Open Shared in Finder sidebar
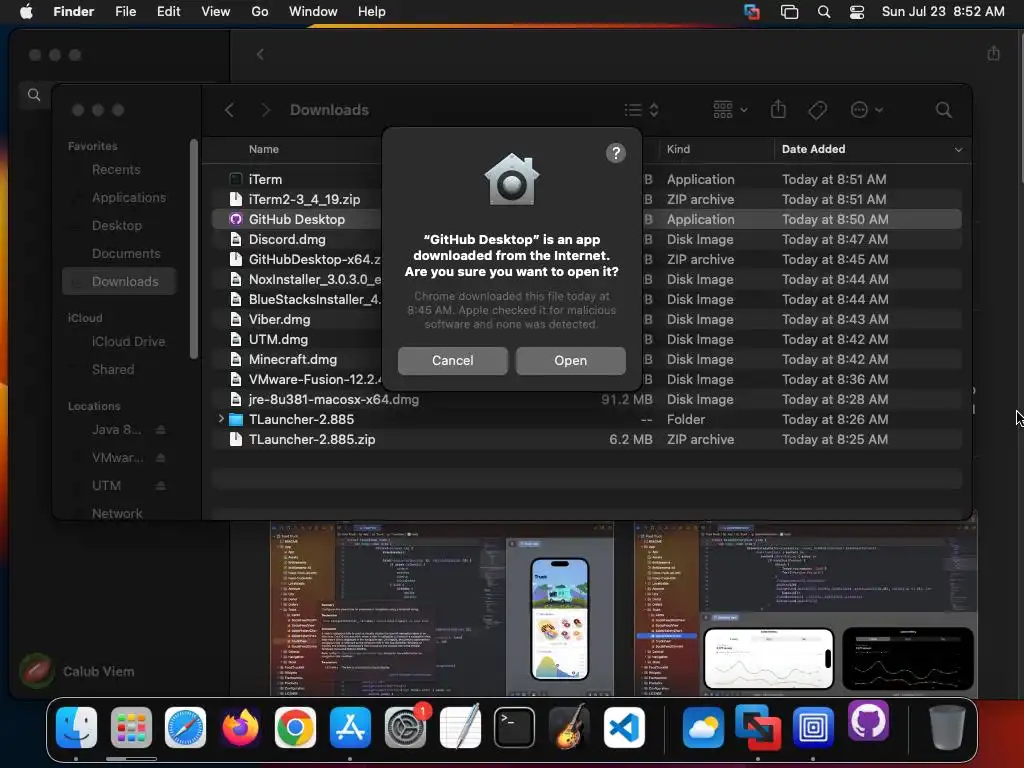 (x=112, y=370)
